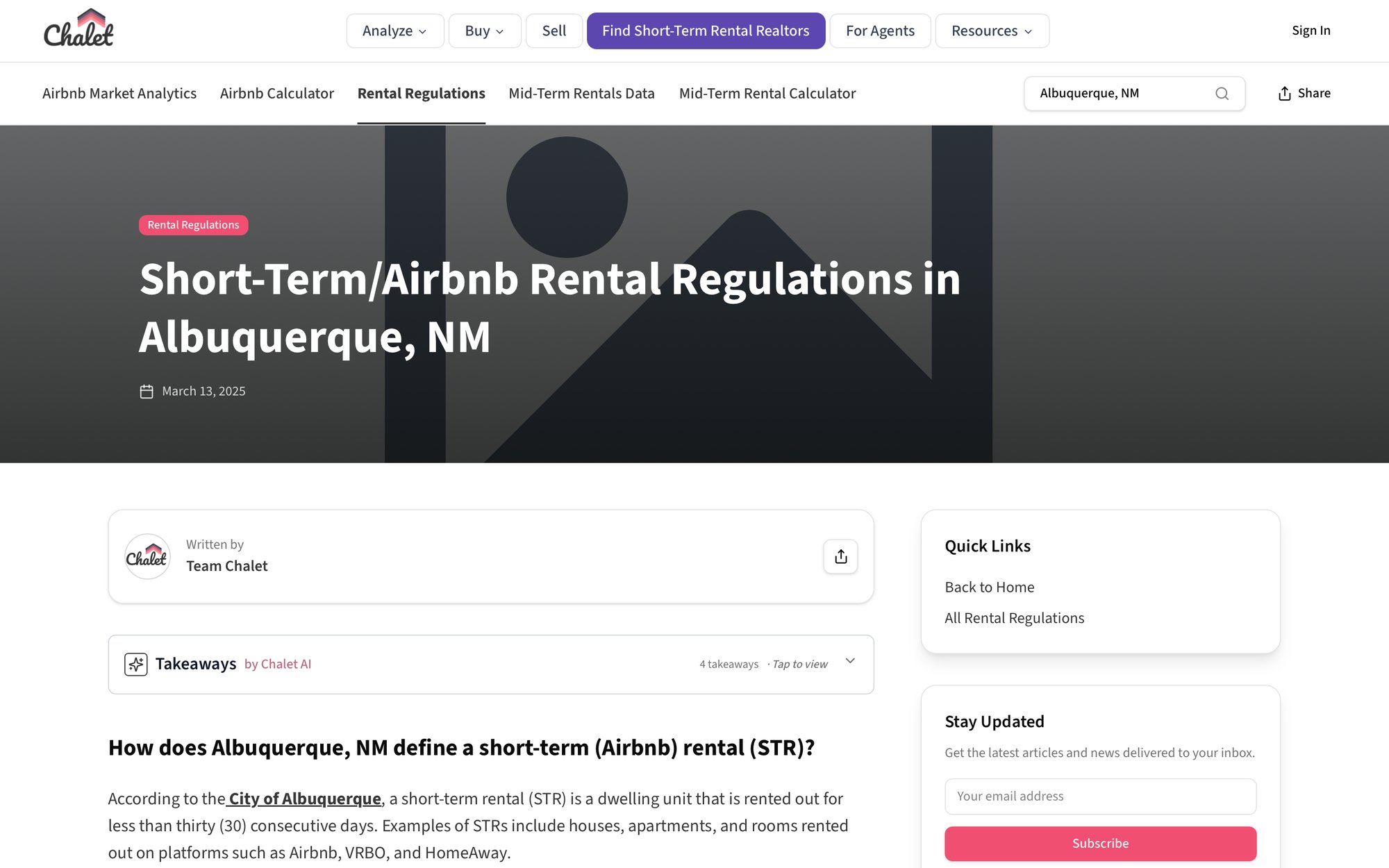Click the Subscribe button

pyautogui.click(x=1100, y=843)
